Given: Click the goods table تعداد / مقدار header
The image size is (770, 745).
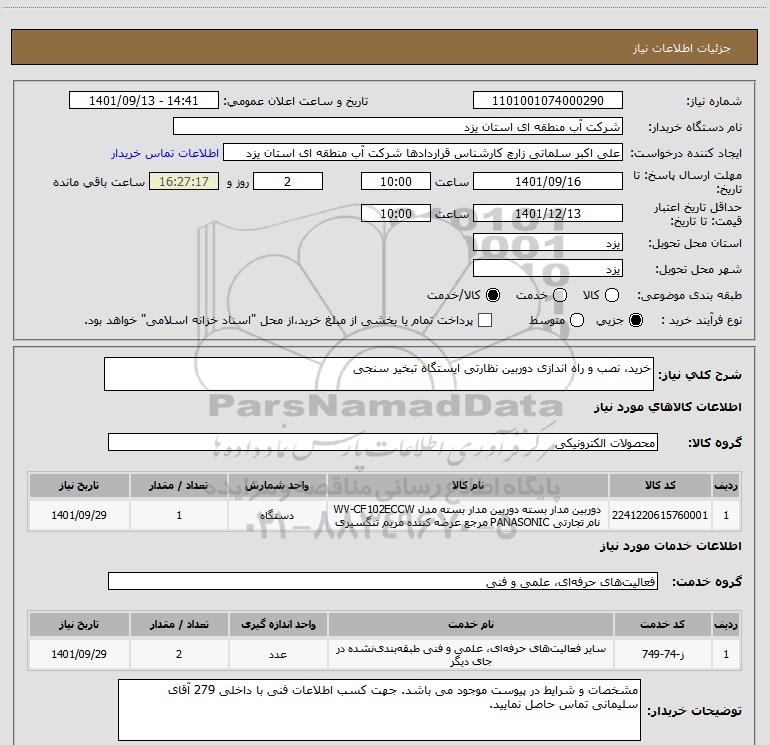Looking at the screenshot, I should click(179, 485).
